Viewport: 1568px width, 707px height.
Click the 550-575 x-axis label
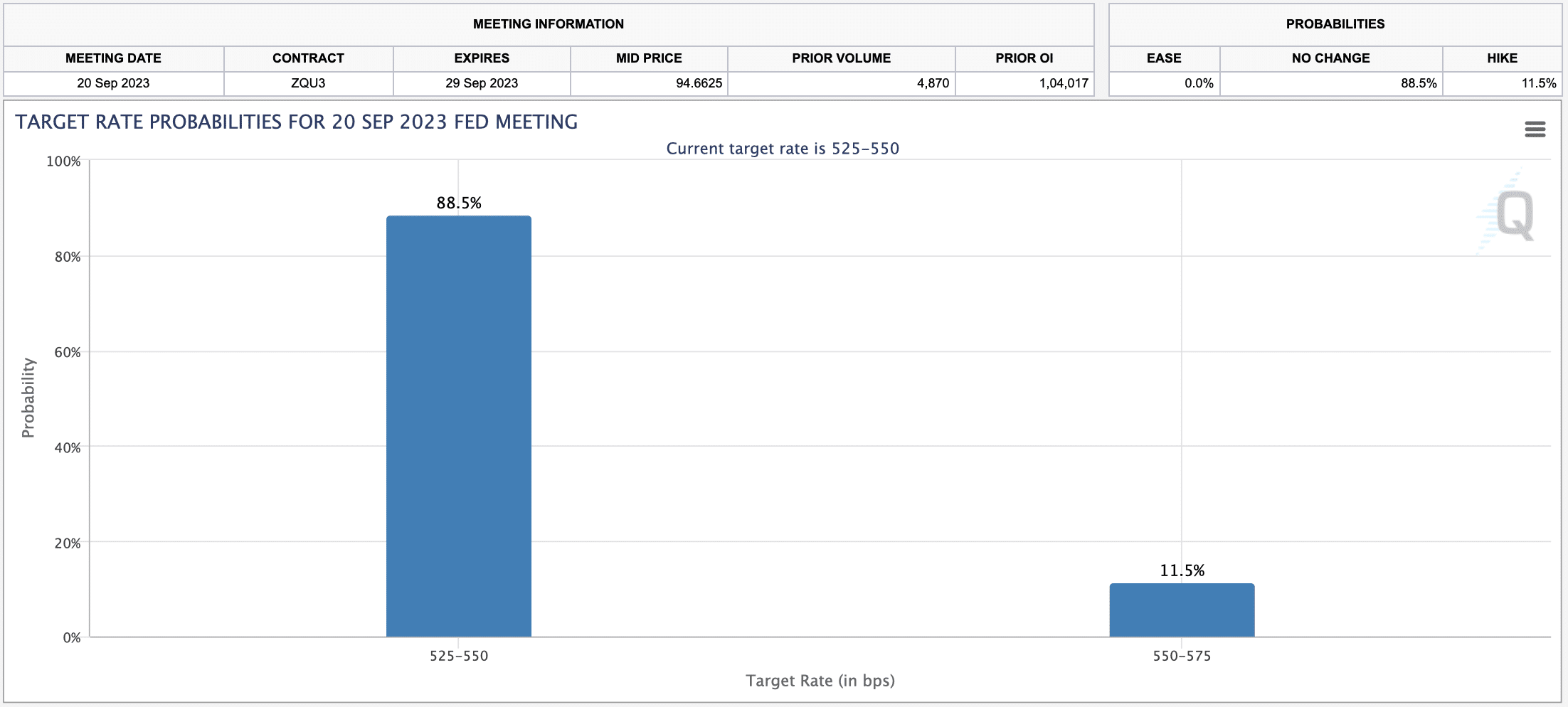[1182, 656]
